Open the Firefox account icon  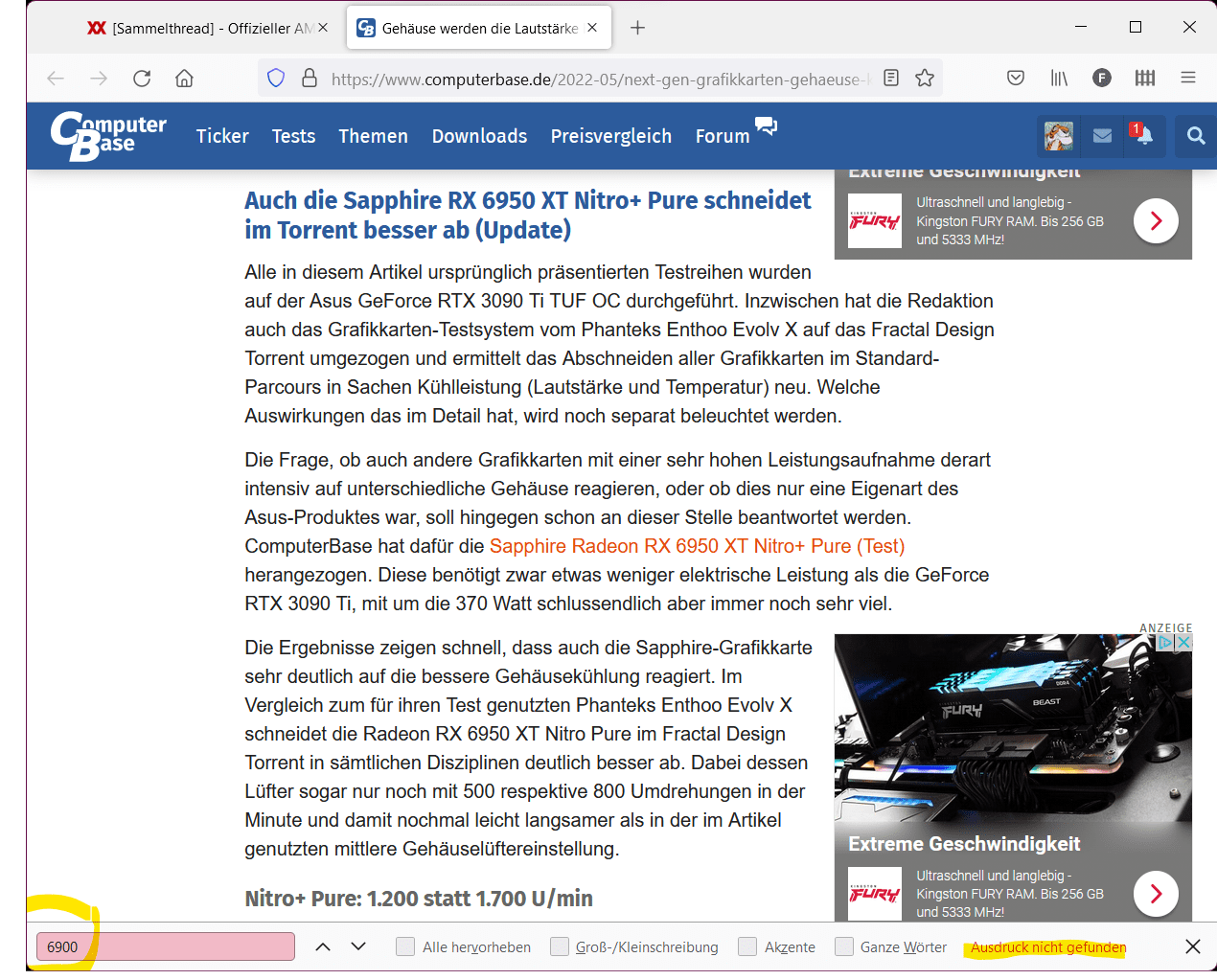(1102, 78)
